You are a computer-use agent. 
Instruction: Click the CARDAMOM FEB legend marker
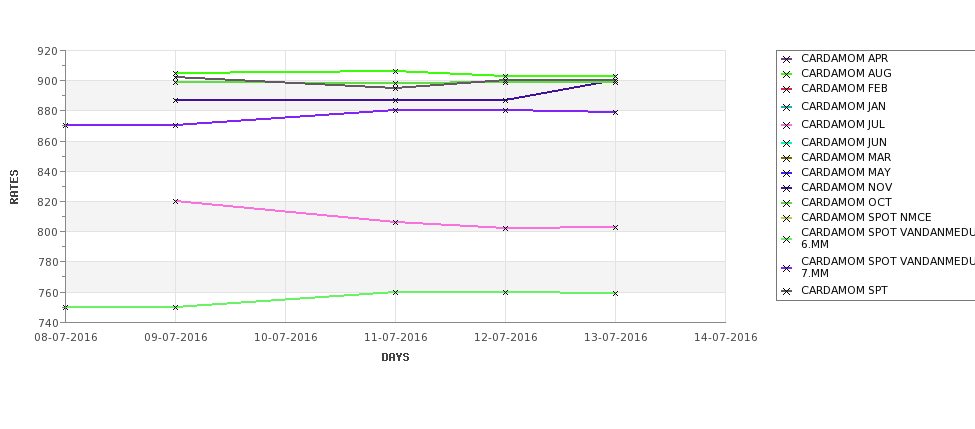(787, 90)
